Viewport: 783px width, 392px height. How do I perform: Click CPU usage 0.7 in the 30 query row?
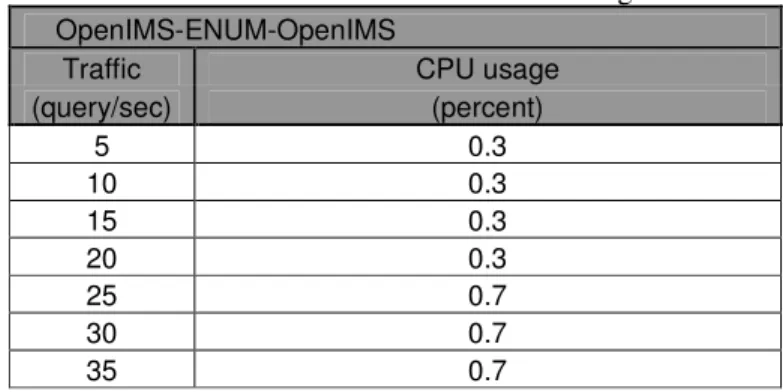pyautogui.click(x=487, y=332)
